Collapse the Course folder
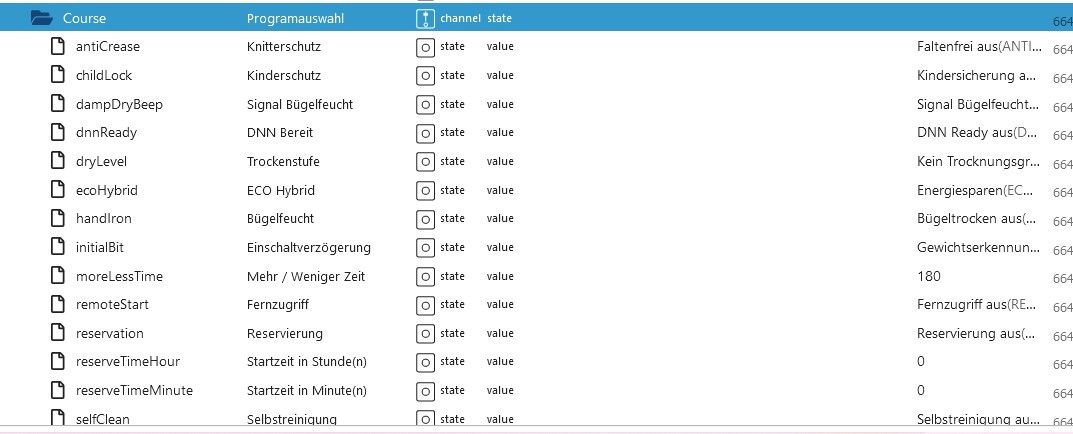 pos(41,18)
